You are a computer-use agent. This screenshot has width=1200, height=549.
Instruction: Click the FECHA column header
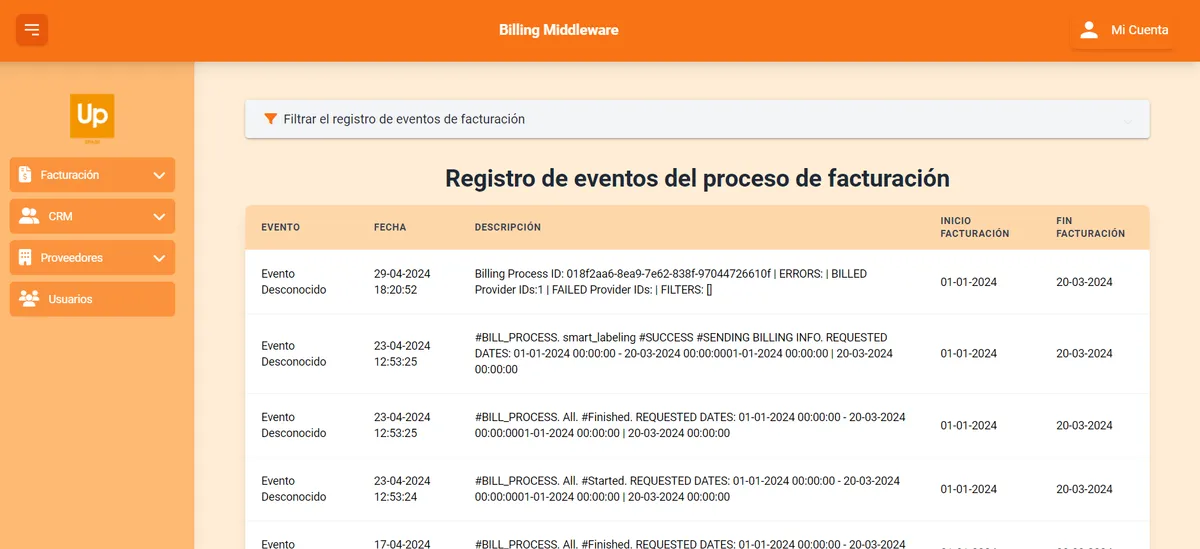[x=390, y=227]
